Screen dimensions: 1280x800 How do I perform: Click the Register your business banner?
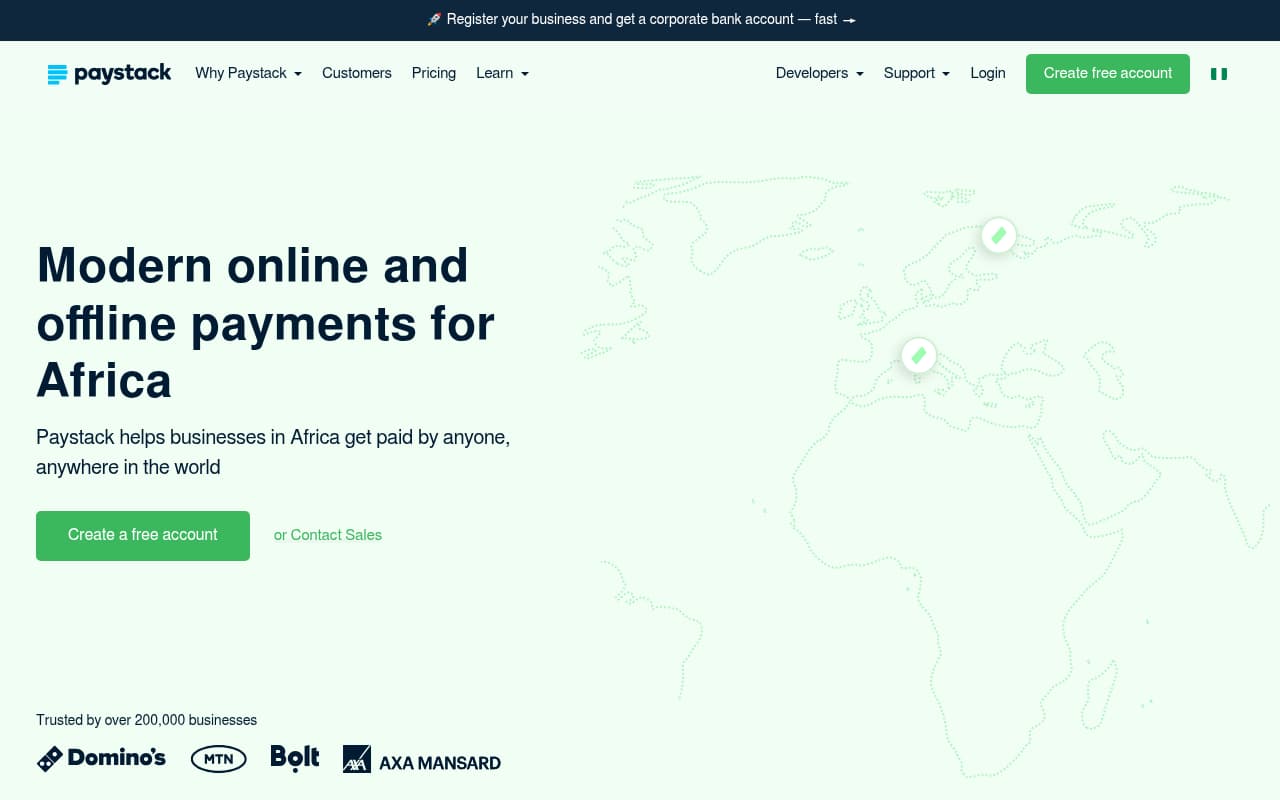(x=640, y=19)
